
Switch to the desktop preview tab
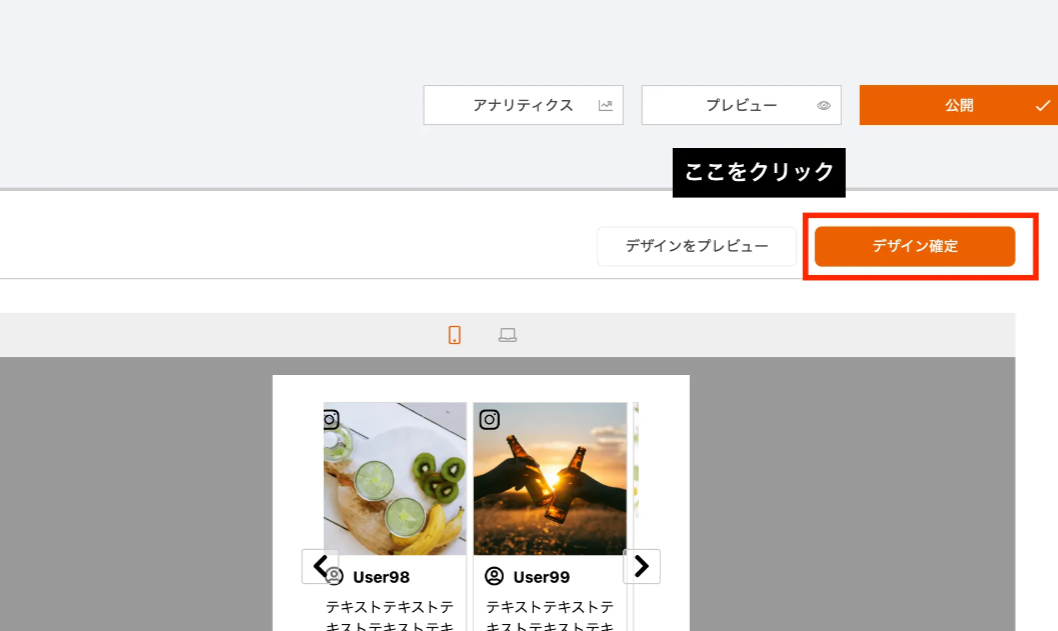click(508, 335)
